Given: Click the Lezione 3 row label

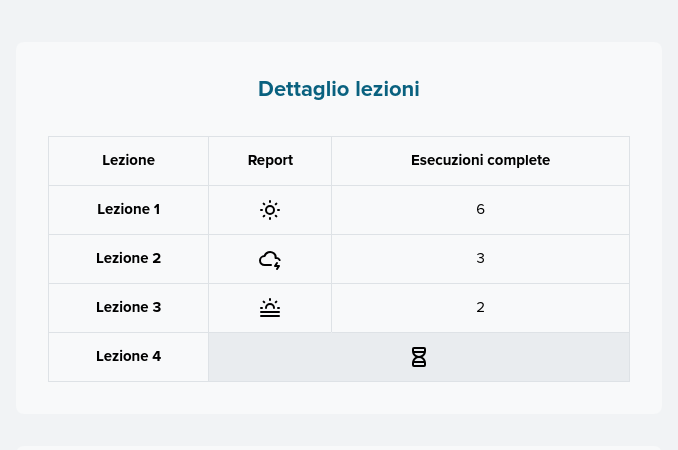Looking at the screenshot, I should click(128, 307).
